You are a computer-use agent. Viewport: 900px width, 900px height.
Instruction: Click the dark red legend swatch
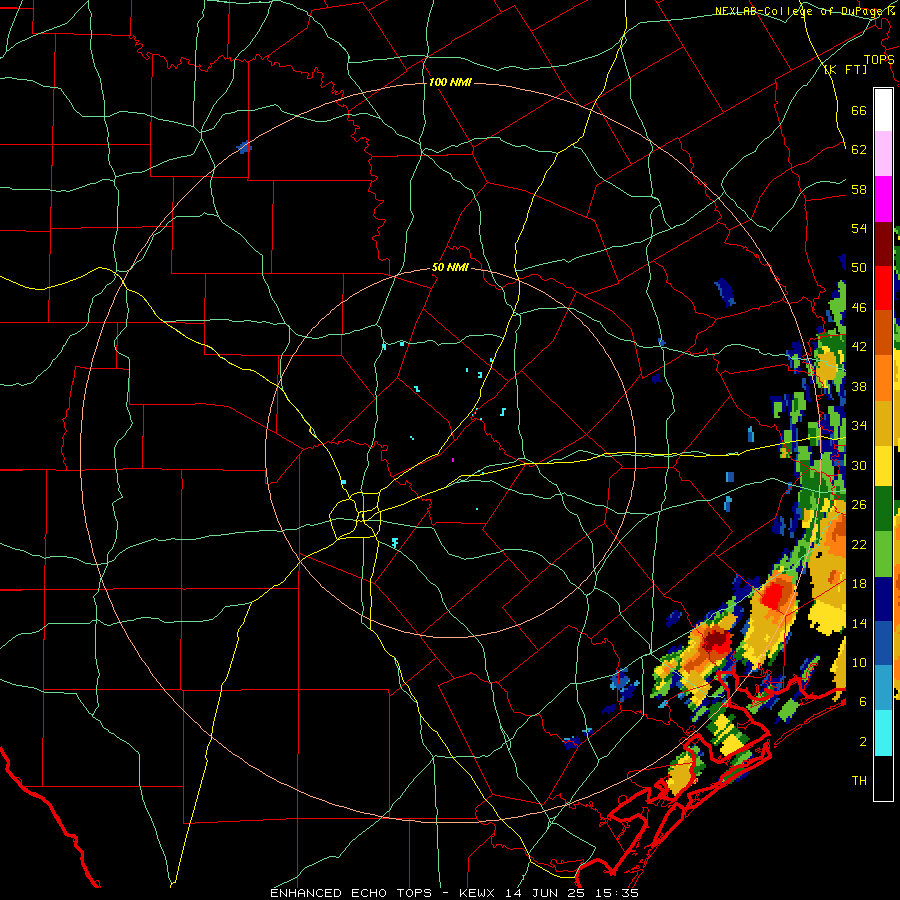tap(883, 244)
